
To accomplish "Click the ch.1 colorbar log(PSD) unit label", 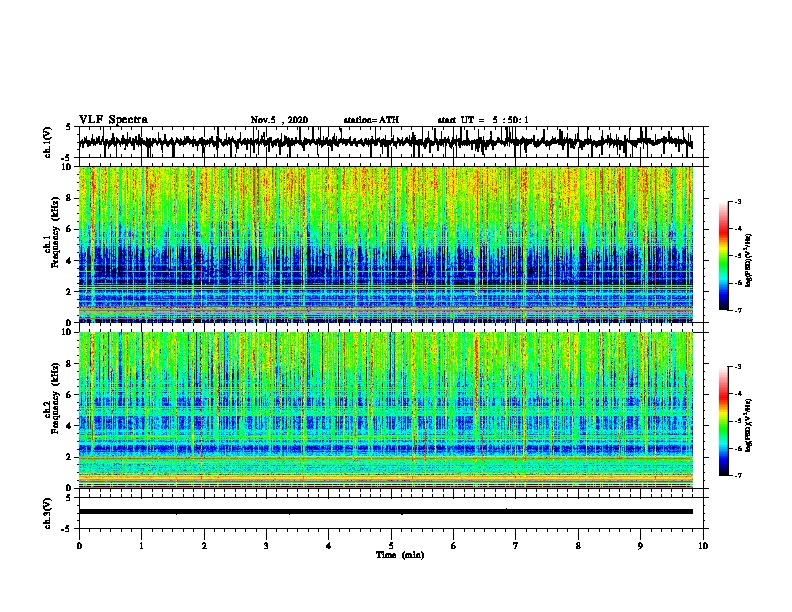I will (x=749, y=260).
